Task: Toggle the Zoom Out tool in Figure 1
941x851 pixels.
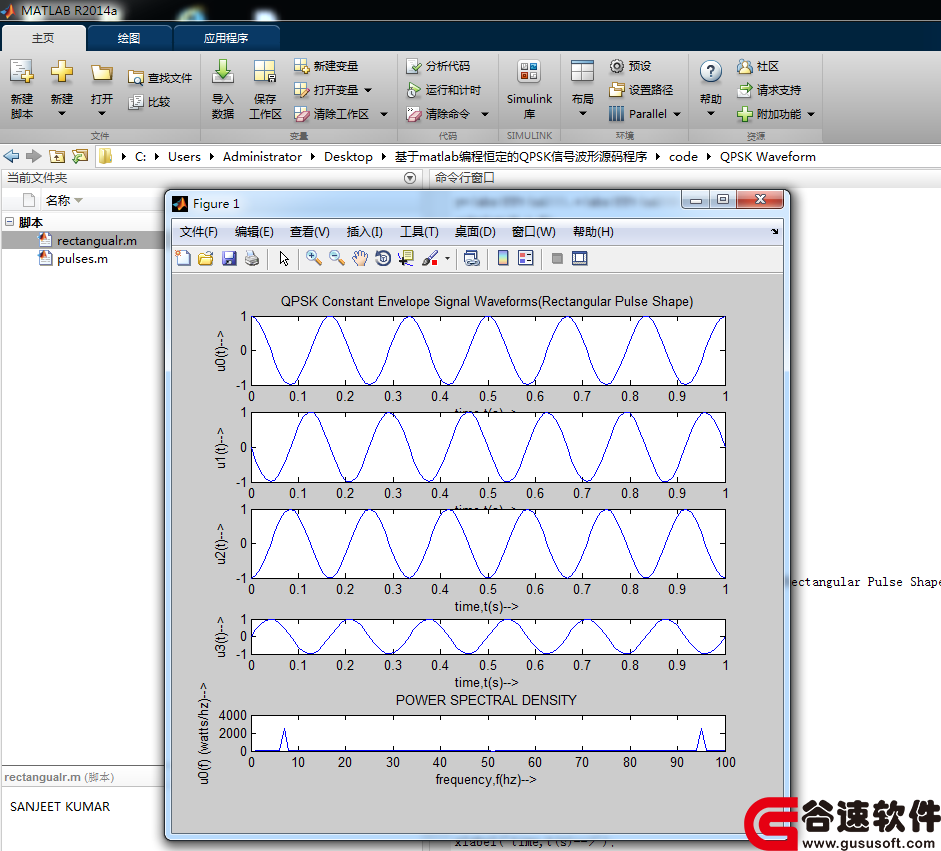Action: (337, 259)
